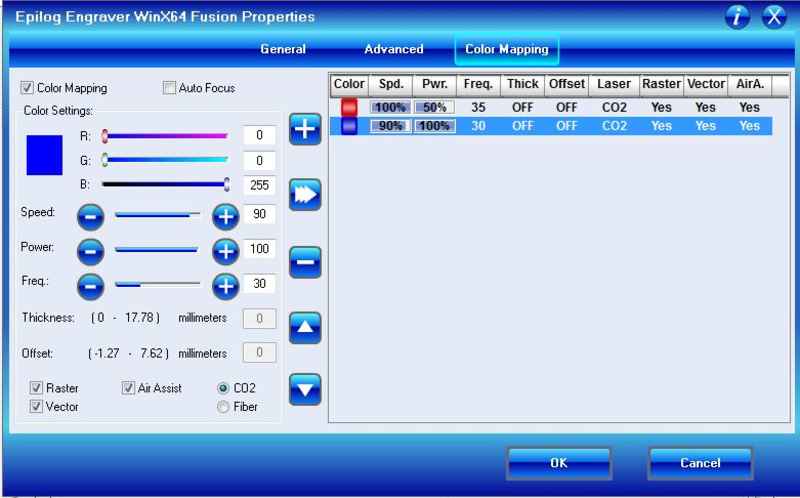Uncheck the Raster checkbox
This screenshot has width=800, height=498.
tap(36, 388)
